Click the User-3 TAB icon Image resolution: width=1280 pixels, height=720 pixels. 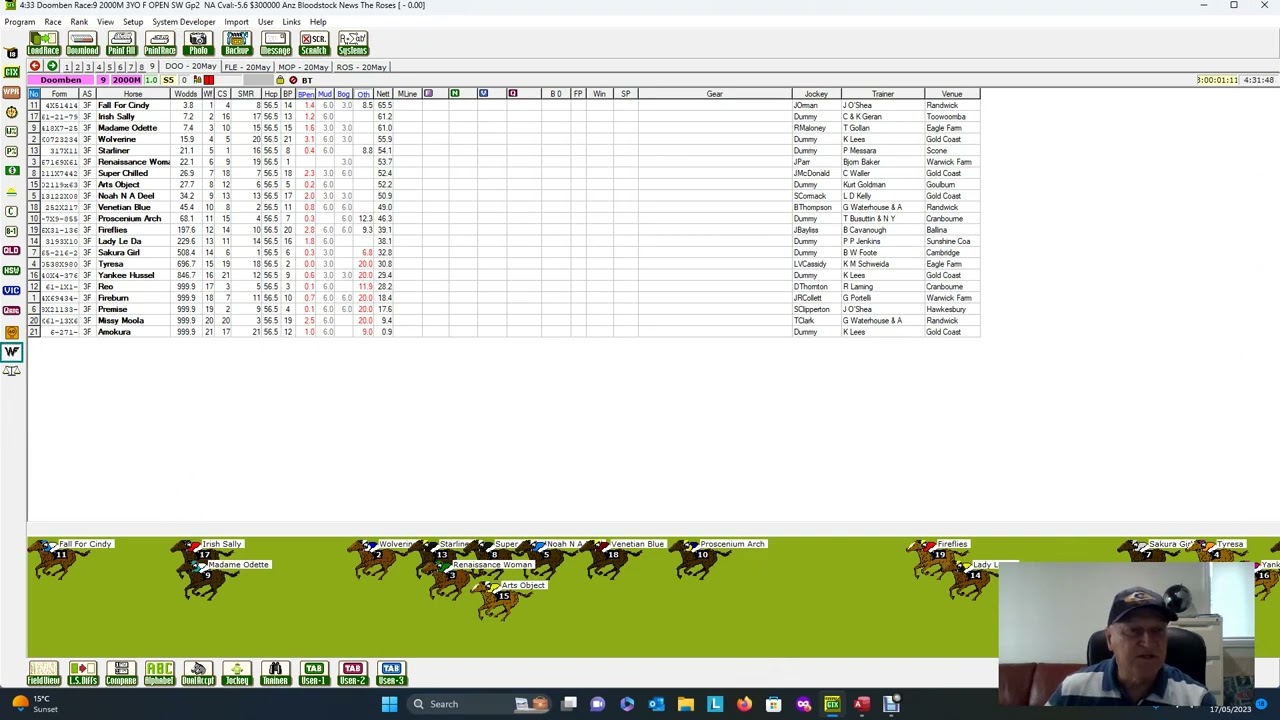tap(391, 673)
